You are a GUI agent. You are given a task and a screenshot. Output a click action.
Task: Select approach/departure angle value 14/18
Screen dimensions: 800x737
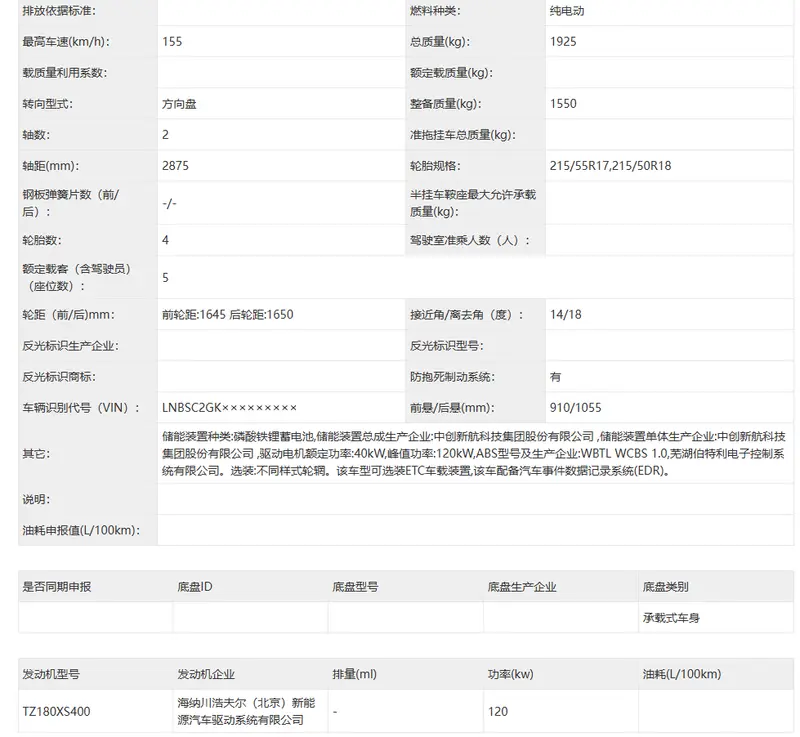point(565,314)
